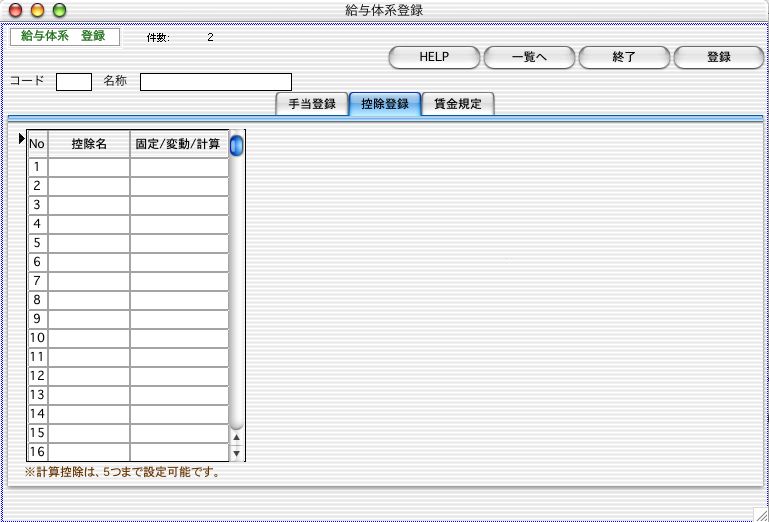Image resolution: width=769 pixels, height=522 pixels.
Task: Select 控除名 cell in row 1
Action: [89, 167]
